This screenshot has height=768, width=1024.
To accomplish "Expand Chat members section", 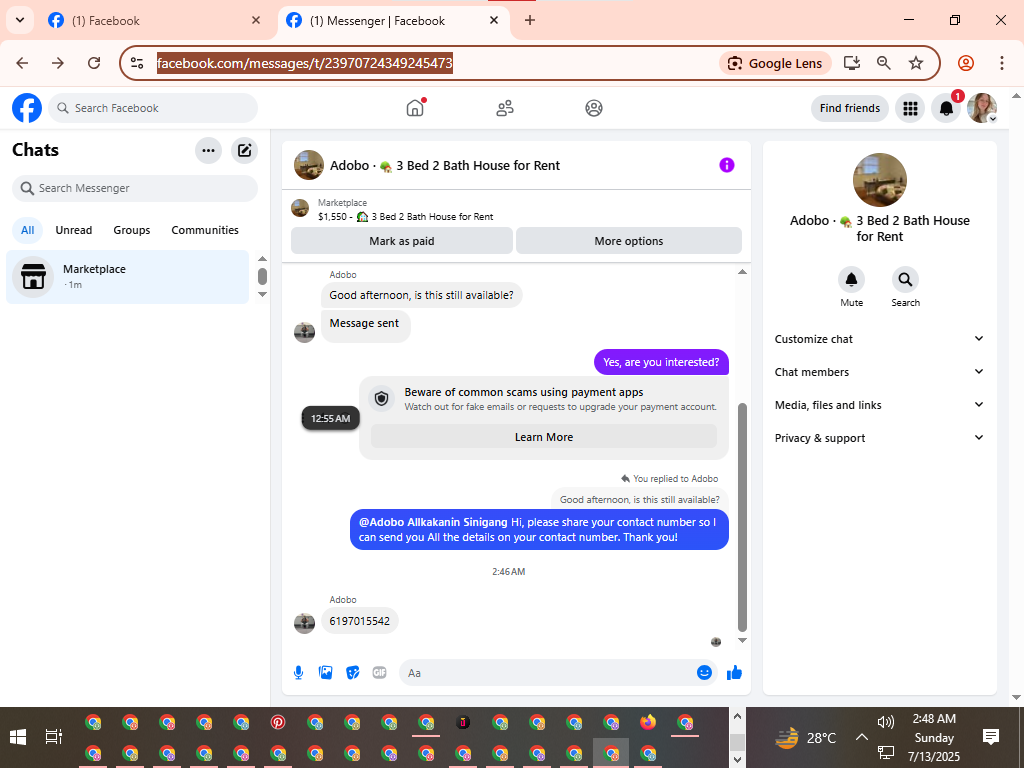I will [x=879, y=372].
